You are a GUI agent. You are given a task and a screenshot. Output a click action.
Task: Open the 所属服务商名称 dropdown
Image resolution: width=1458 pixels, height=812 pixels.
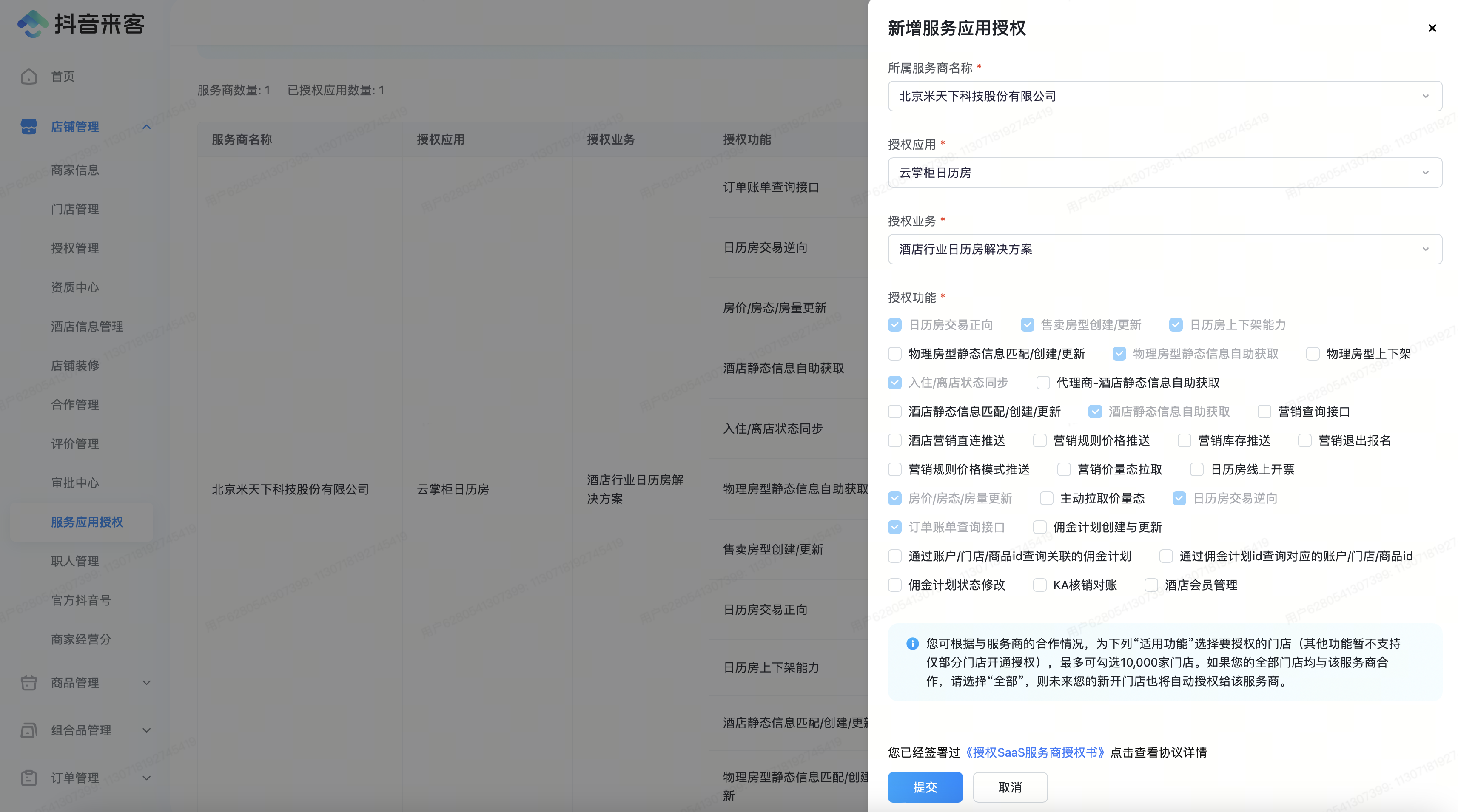coord(1165,96)
